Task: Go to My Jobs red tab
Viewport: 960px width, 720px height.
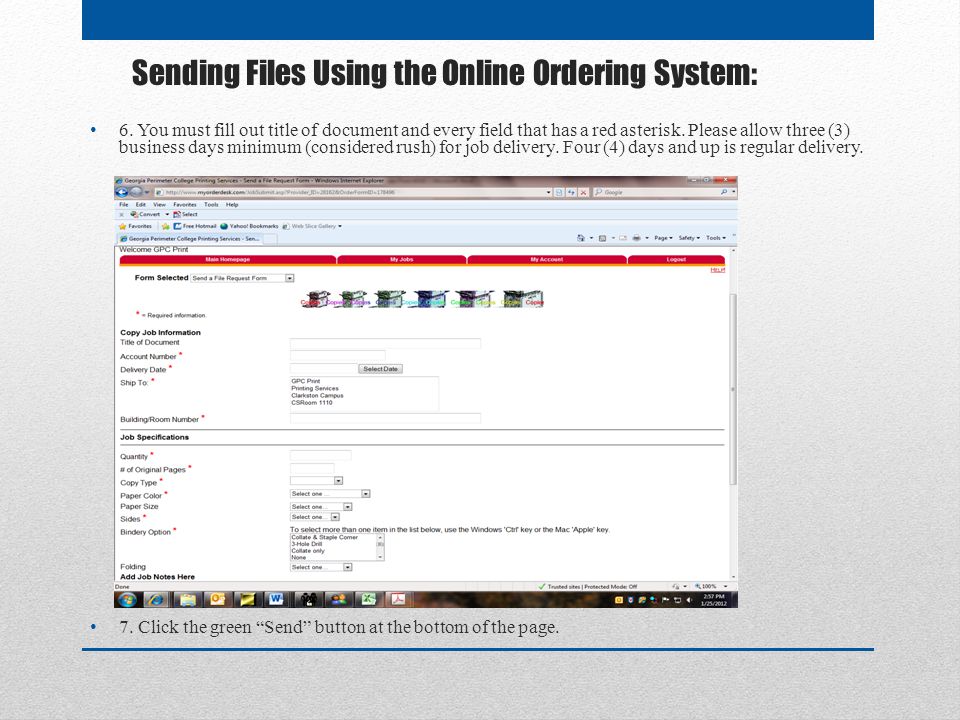Action: pos(402,260)
